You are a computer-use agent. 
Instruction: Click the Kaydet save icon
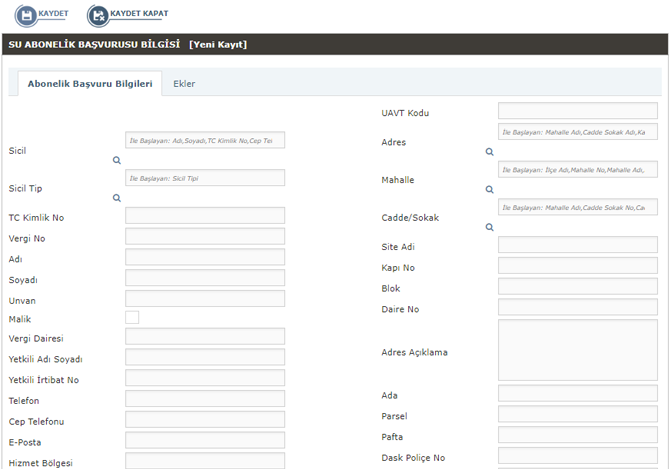[x=24, y=15]
